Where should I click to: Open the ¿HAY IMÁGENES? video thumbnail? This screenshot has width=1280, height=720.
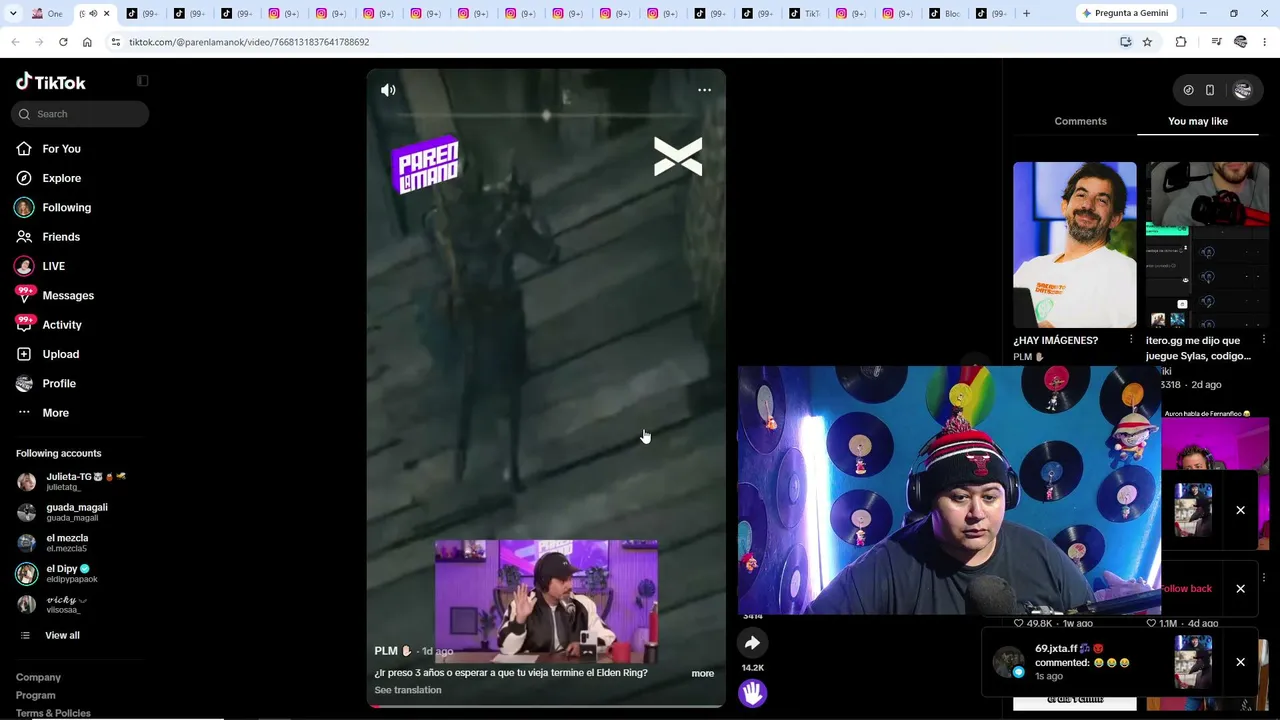(x=1075, y=245)
